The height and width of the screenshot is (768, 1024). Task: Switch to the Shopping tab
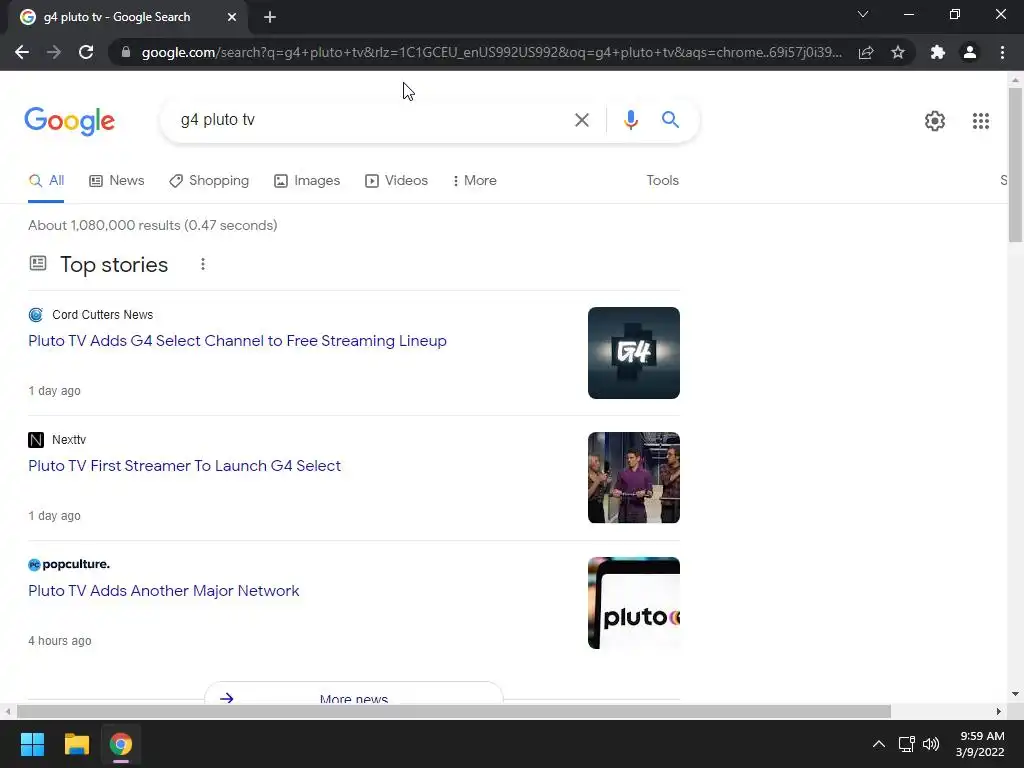[x=209, y=181]
